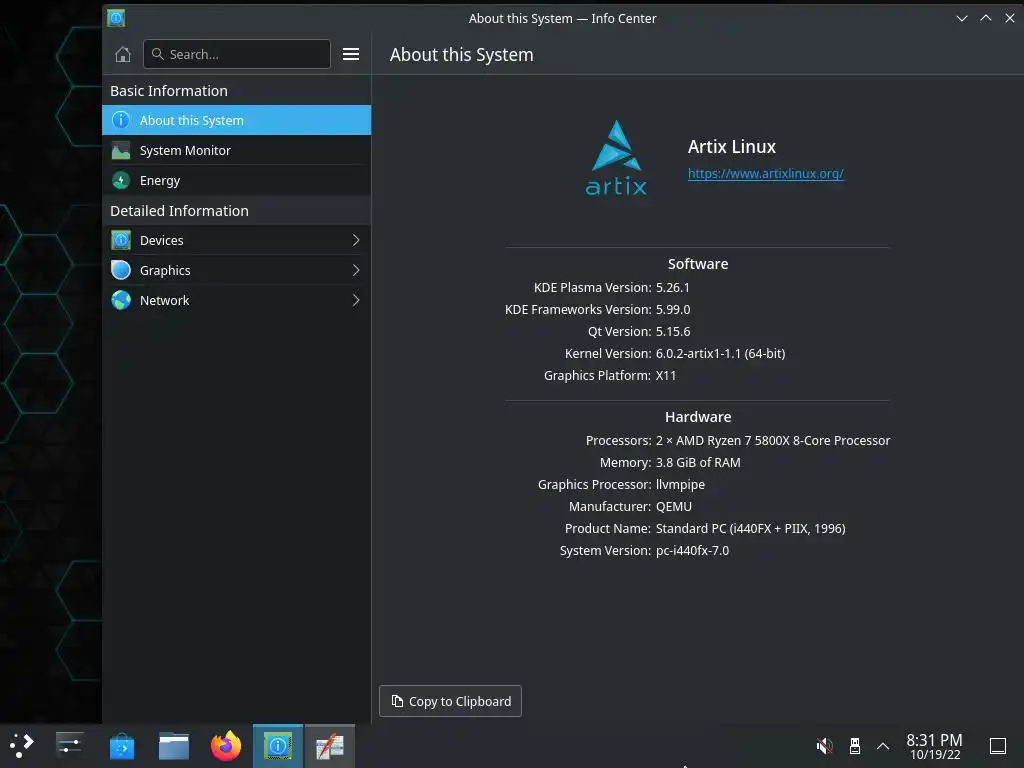Click the Info Center titlebar app icon

[x=116, y=18]
